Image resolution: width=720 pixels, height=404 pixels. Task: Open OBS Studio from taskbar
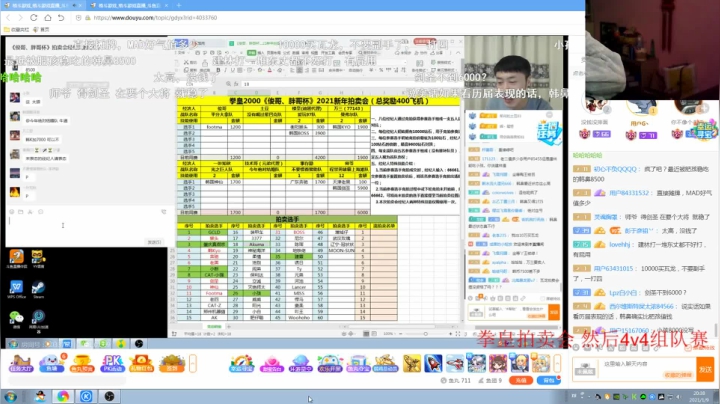(x=109, y=396)
